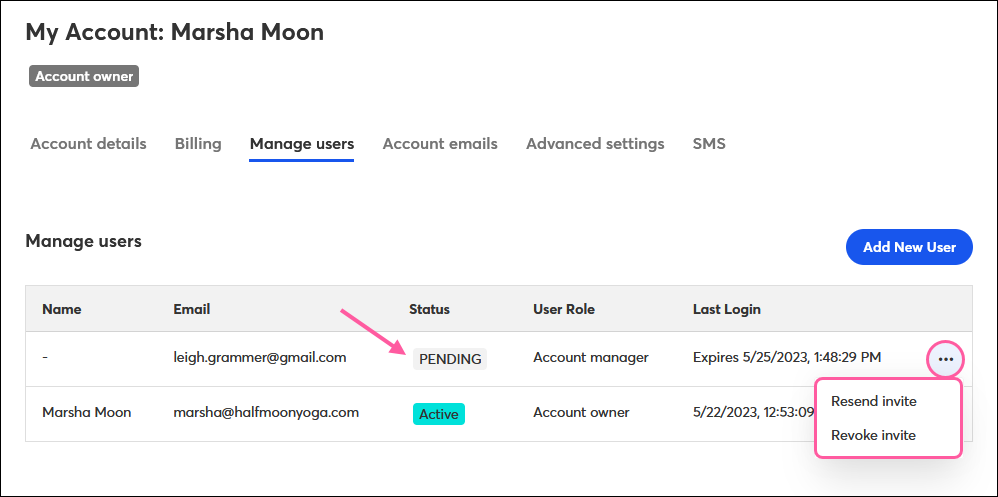Click the Manage users section heading
998x497 pixels.
[83, 242]
